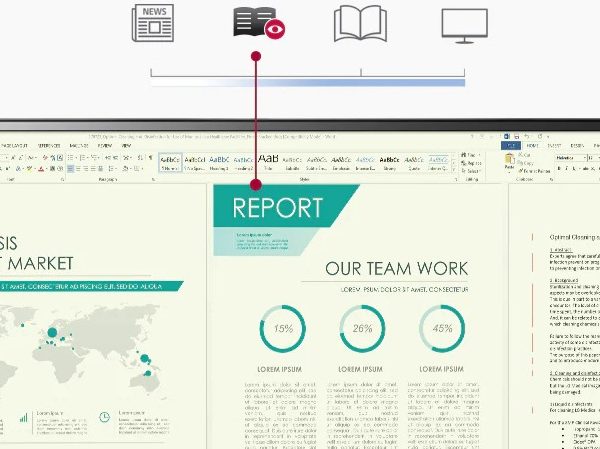Screen dimensions: 600x449
Task: Click the Replace button in Editing group
Action: click(471, 163)
